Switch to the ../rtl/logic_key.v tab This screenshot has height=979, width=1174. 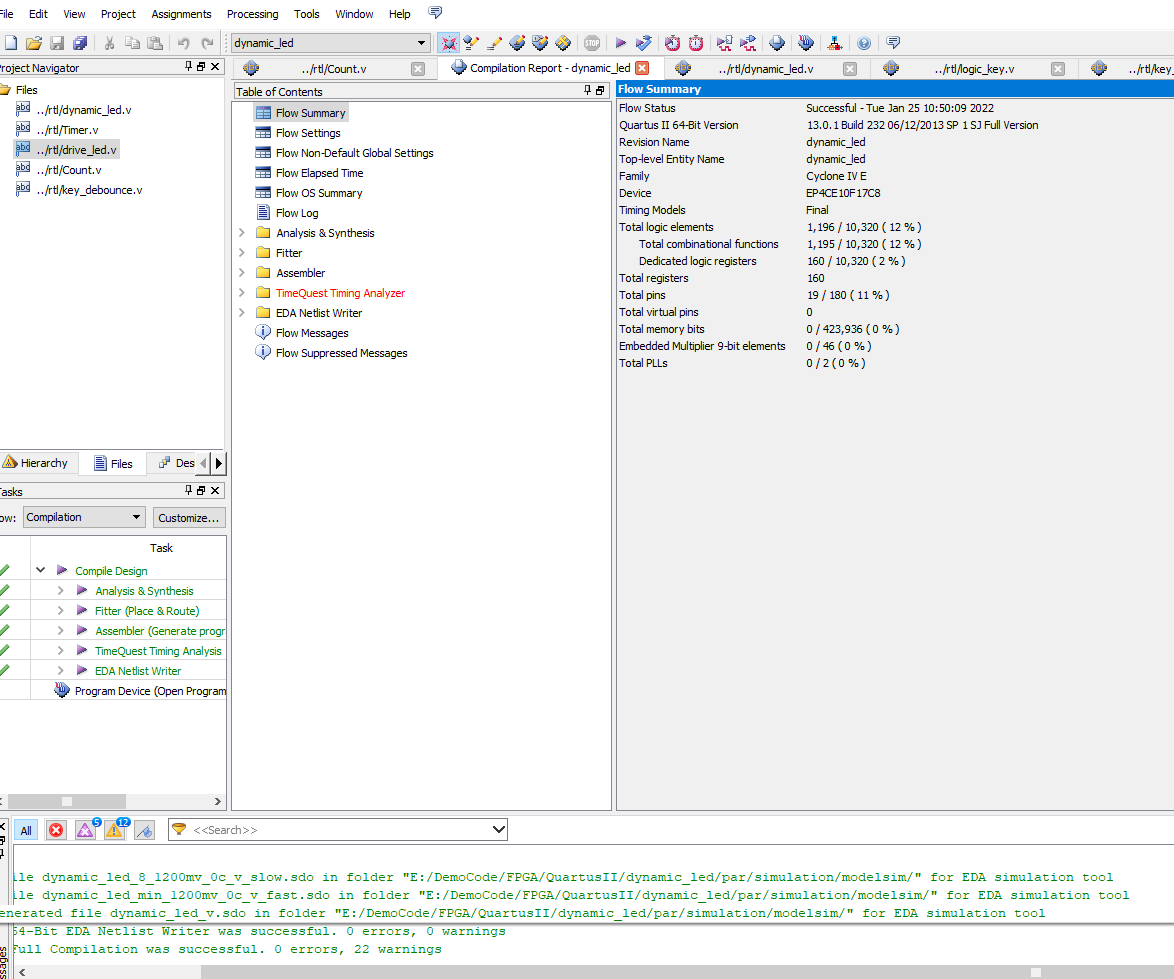[x=973, y=69]
